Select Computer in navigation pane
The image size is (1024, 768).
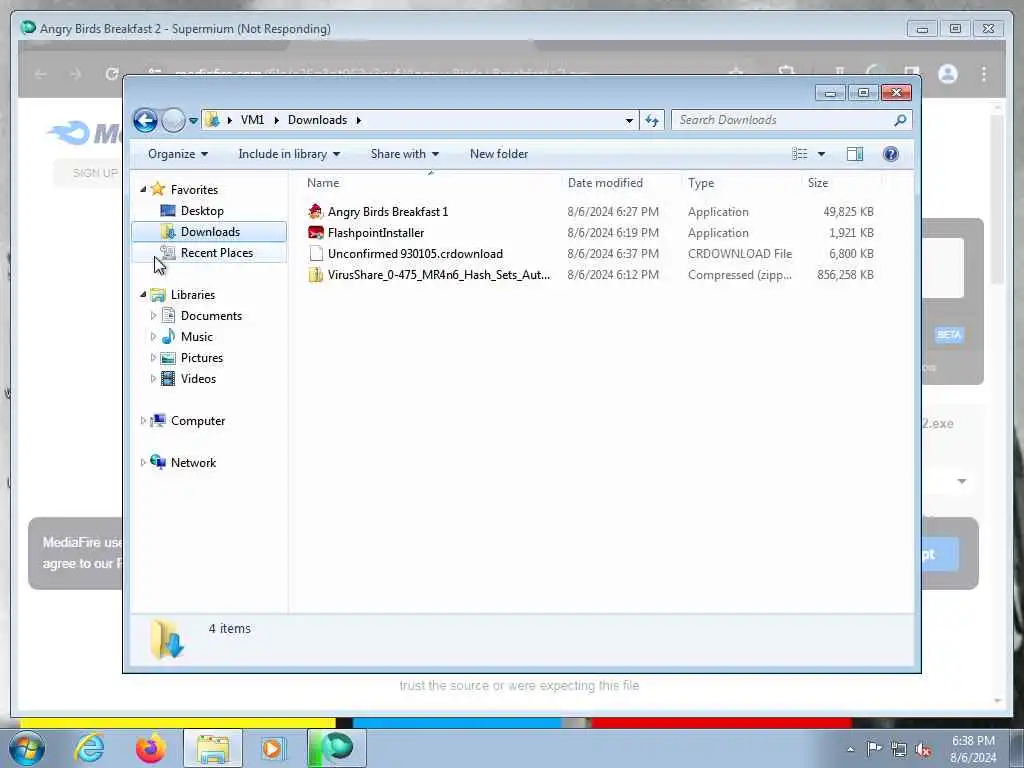pyautogui.click(x=198, y=421)
